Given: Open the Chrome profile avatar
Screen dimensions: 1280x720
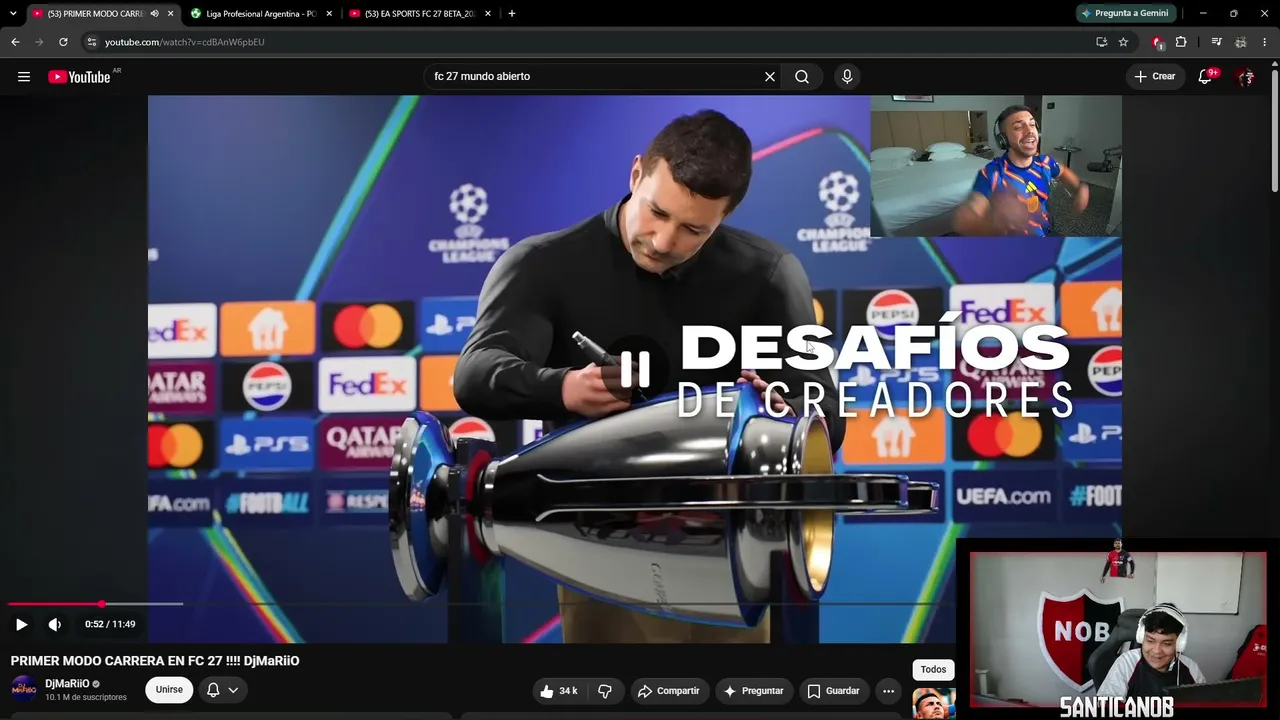Looking at the screenshot, I should tap(1240, 42).
